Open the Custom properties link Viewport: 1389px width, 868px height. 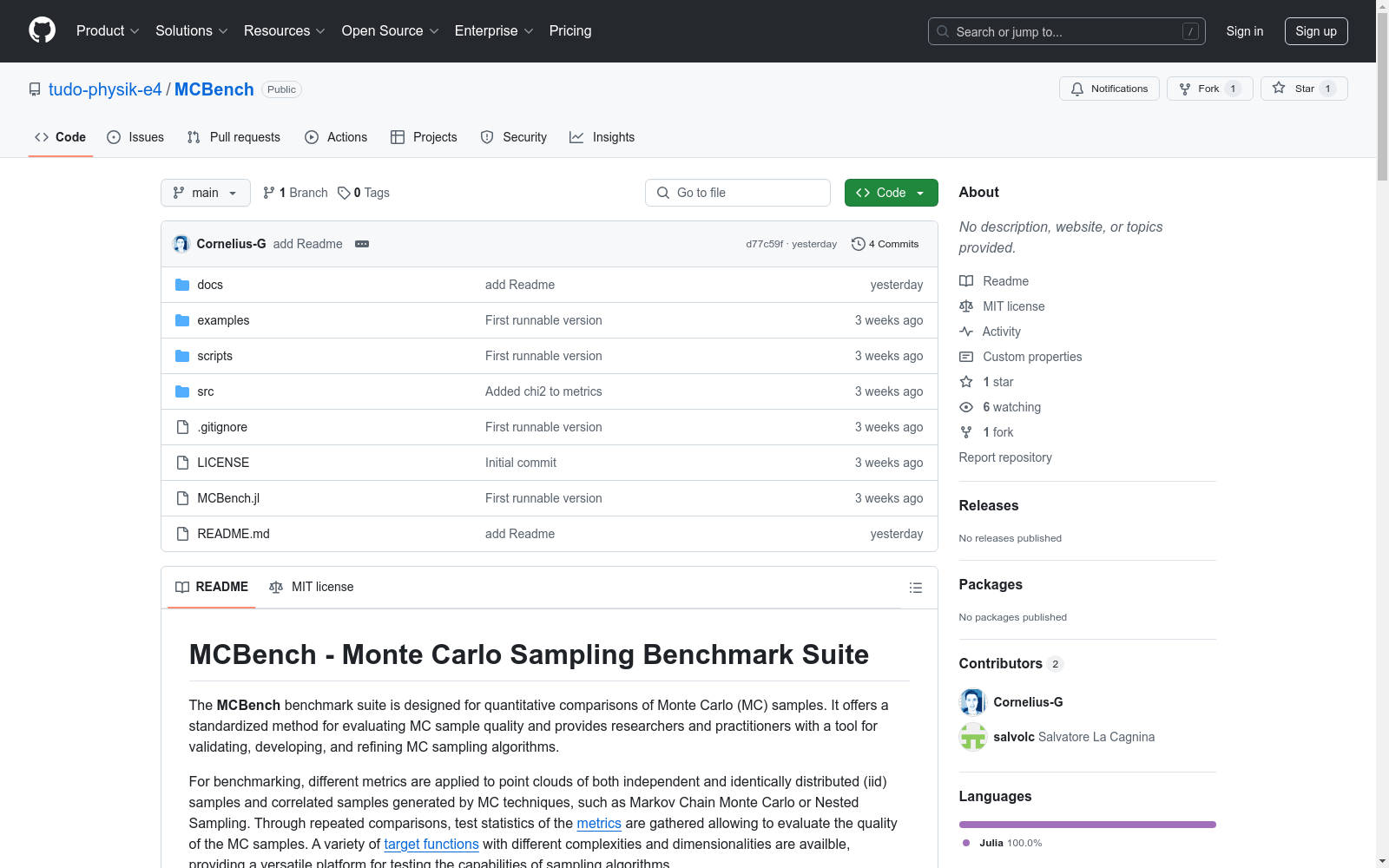pos(1032,357)
